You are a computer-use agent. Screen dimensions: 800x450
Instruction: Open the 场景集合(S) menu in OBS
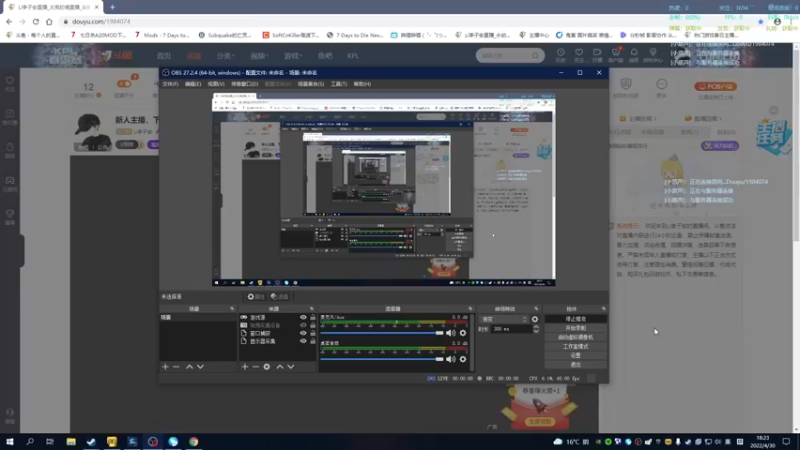[311, 84]
